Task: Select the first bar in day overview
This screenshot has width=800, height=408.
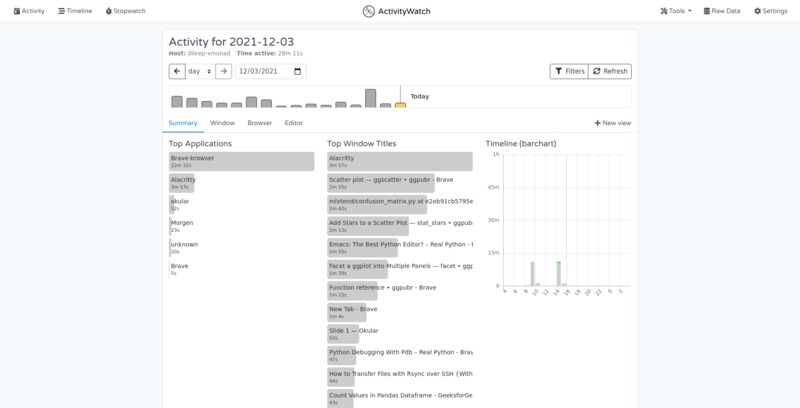Action: 177,101
